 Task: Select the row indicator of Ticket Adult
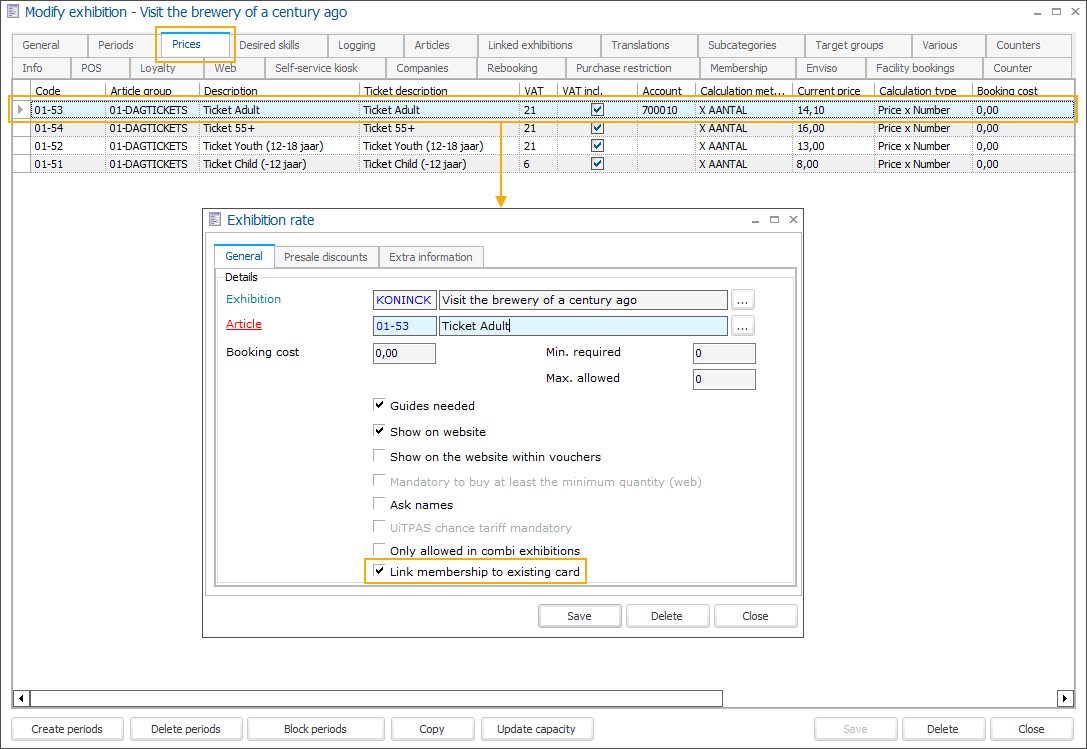tap(21, 109)
